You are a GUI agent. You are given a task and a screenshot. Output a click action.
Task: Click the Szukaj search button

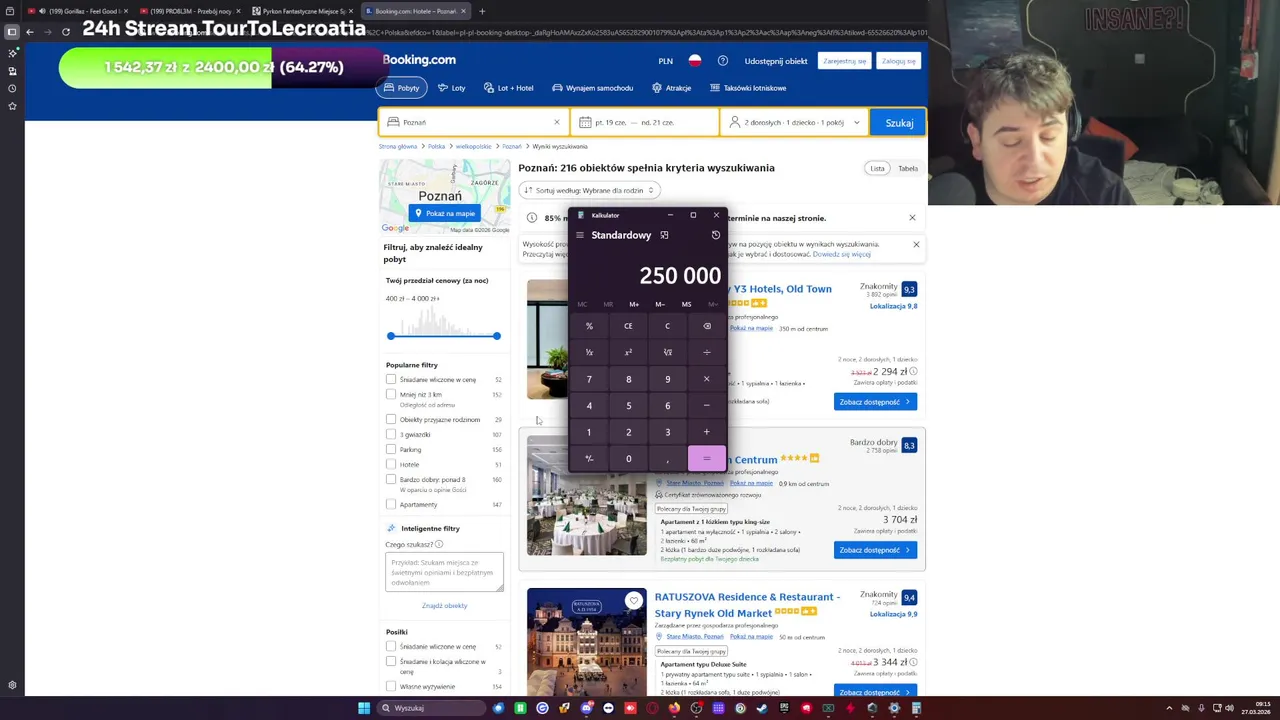click(898, 123)
